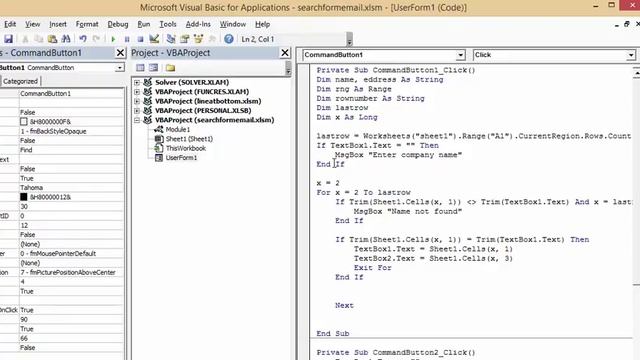Viewport: 640px width, 360px height.
Task: Click the Save icon in the toolbar
Action: point(8,39)
